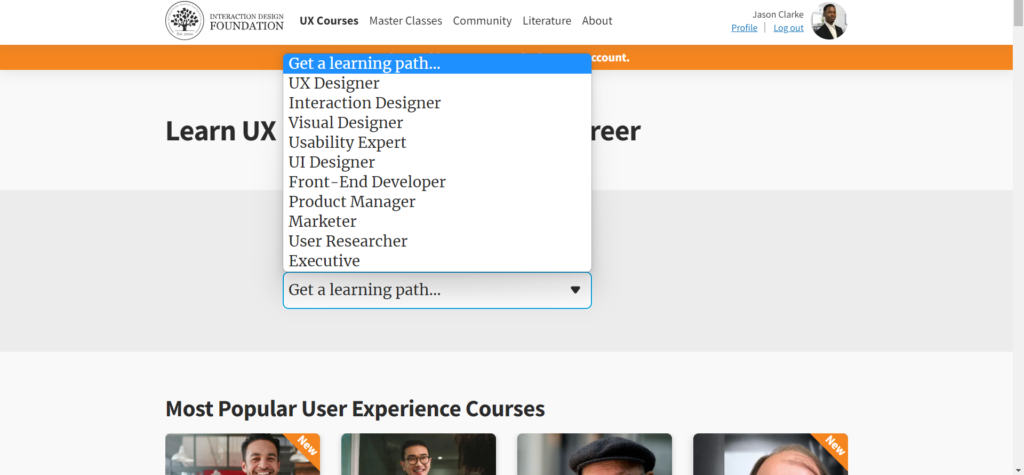The width and height of the screenshot is (1024, 475).
Task: Pick Usability Expert learning path
Action: pyautogui.click(x=437, y=142)
